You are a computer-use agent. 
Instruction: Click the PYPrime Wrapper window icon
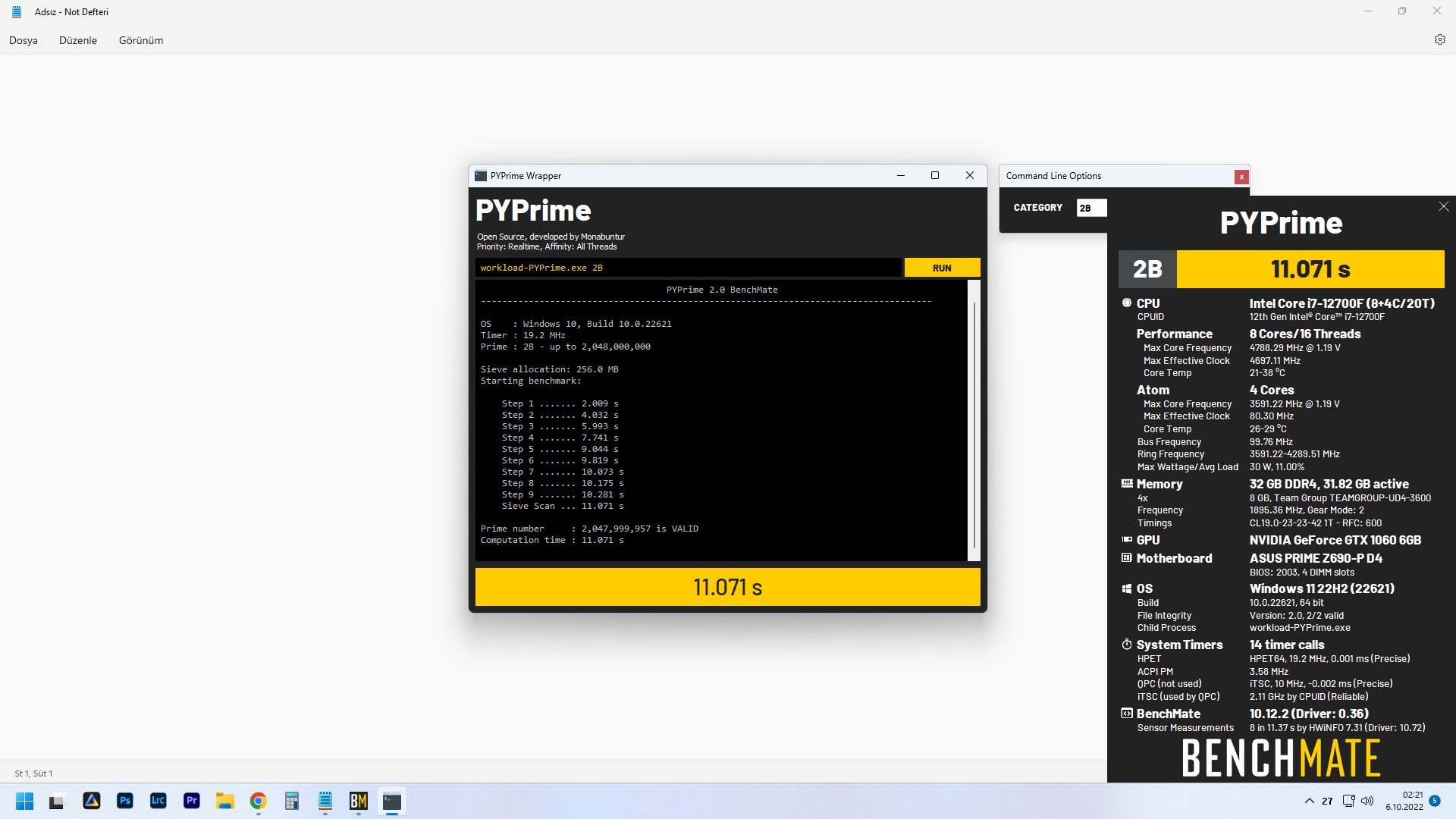click(x=481, y=176)
